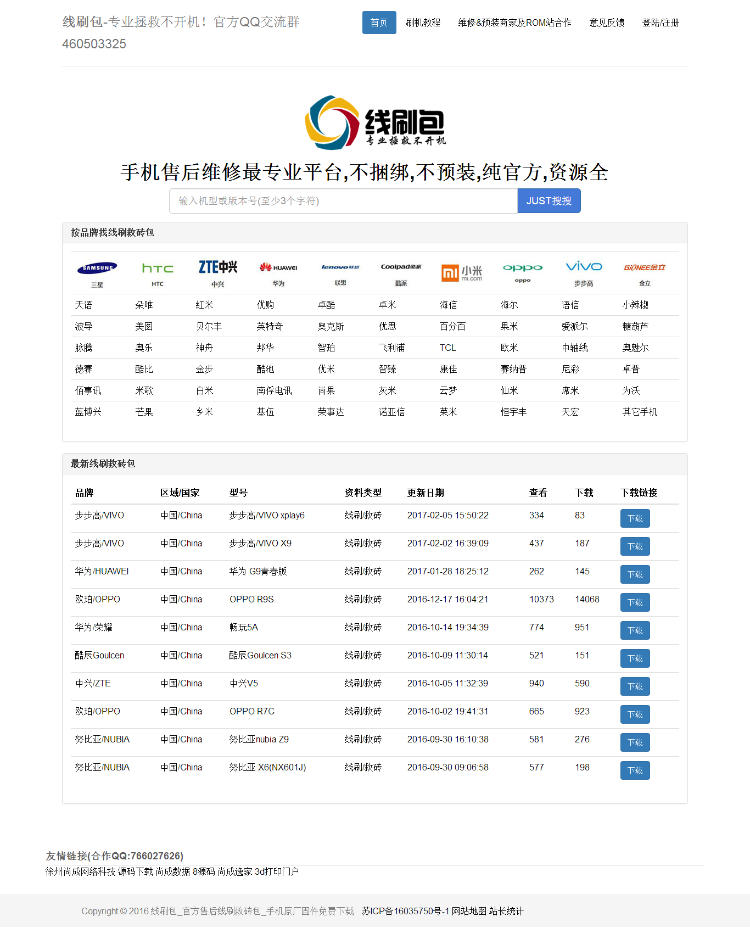
Task: Focus the model or version search field
Action: pyautogui.click(x=343, y=201)
